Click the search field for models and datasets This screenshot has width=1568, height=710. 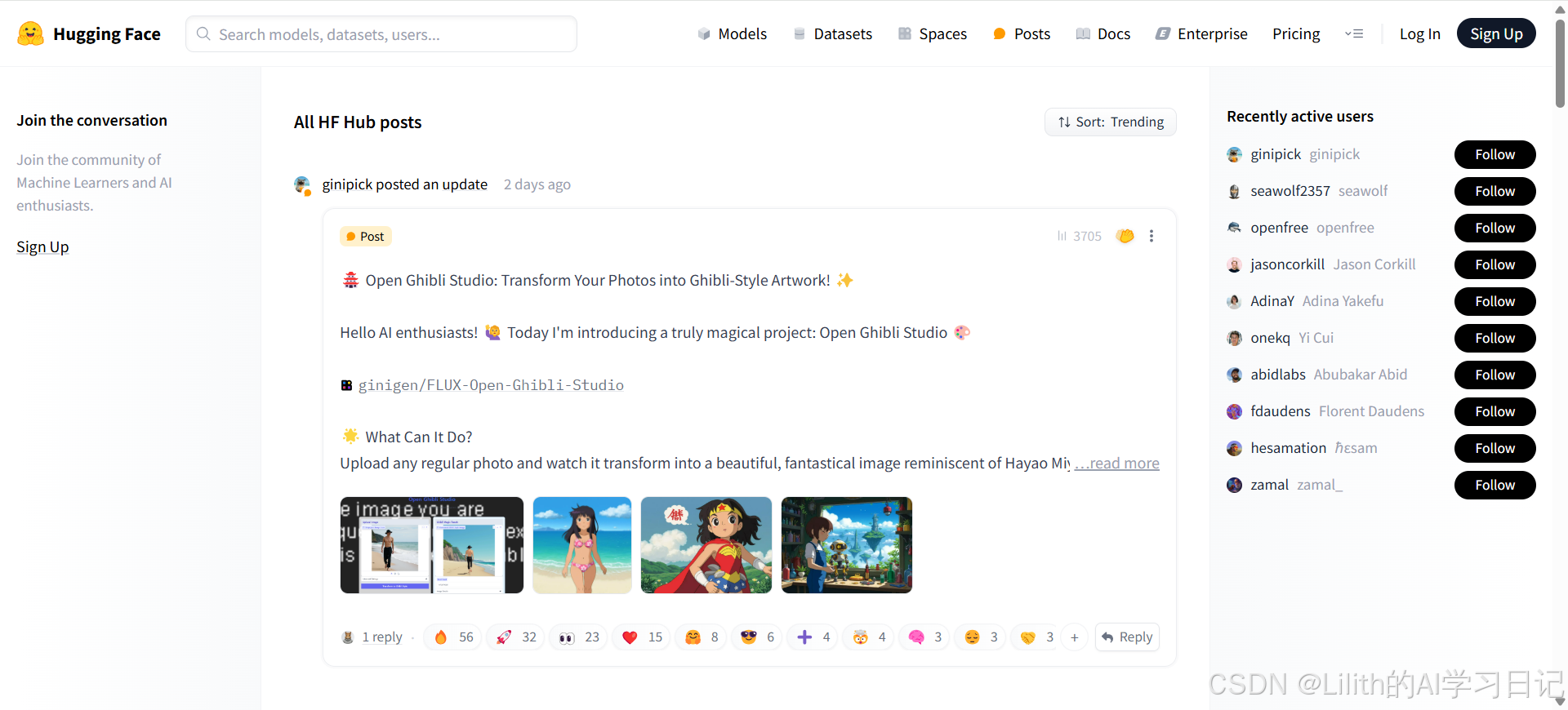[x=381, y=34]
